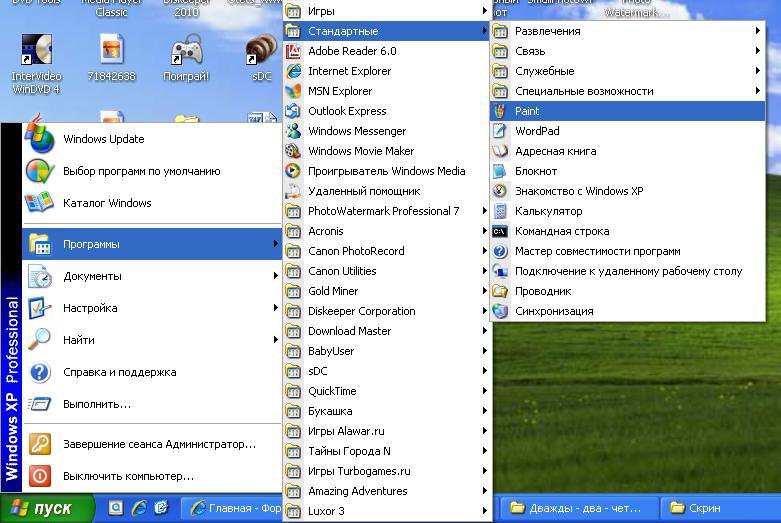Screen dimensions: 781x523
Task: Click the Windows Update icon
Action: click(x=40, y=139)
